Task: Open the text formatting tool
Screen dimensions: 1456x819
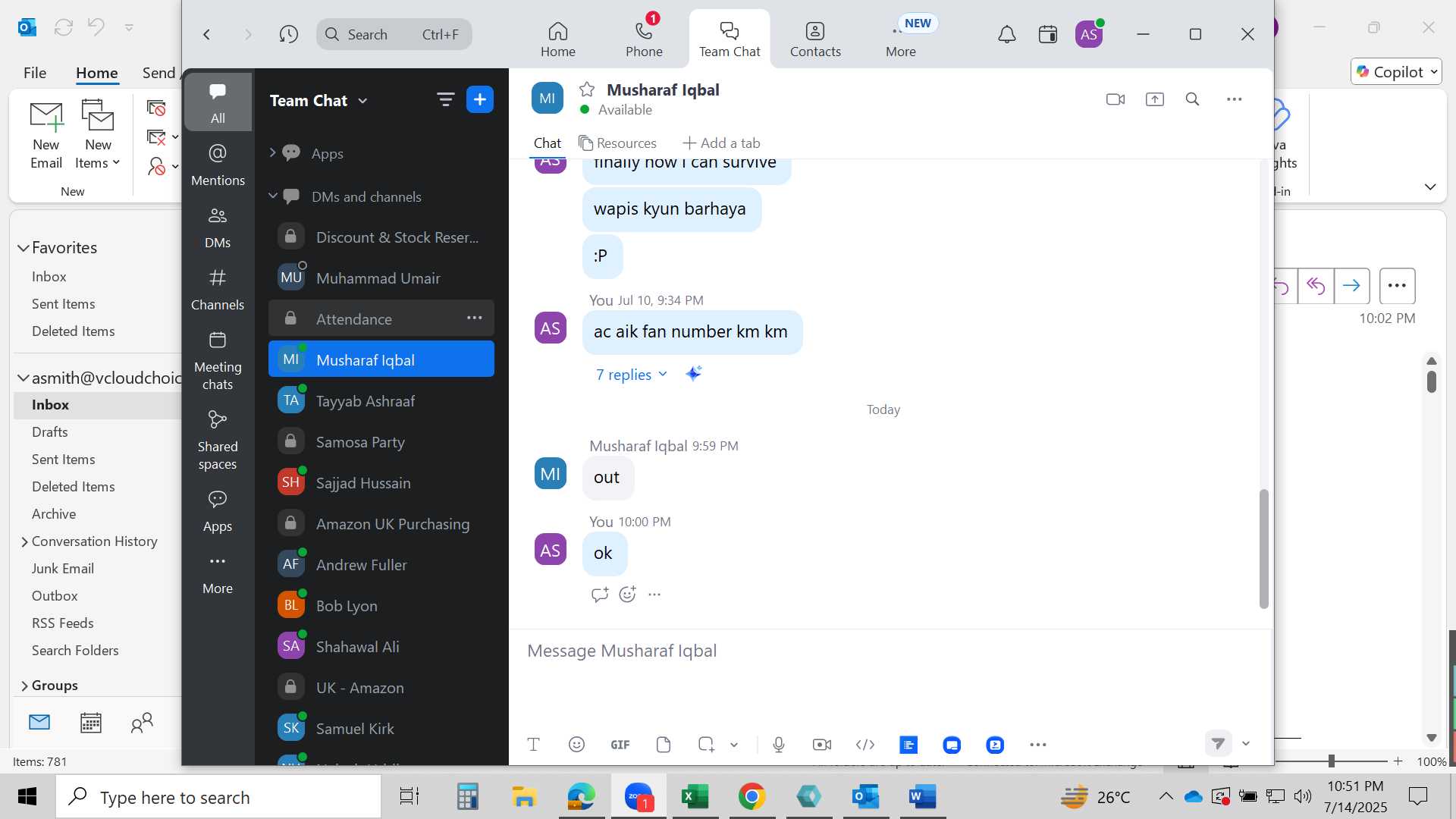Action: click(x=533, y=745)
